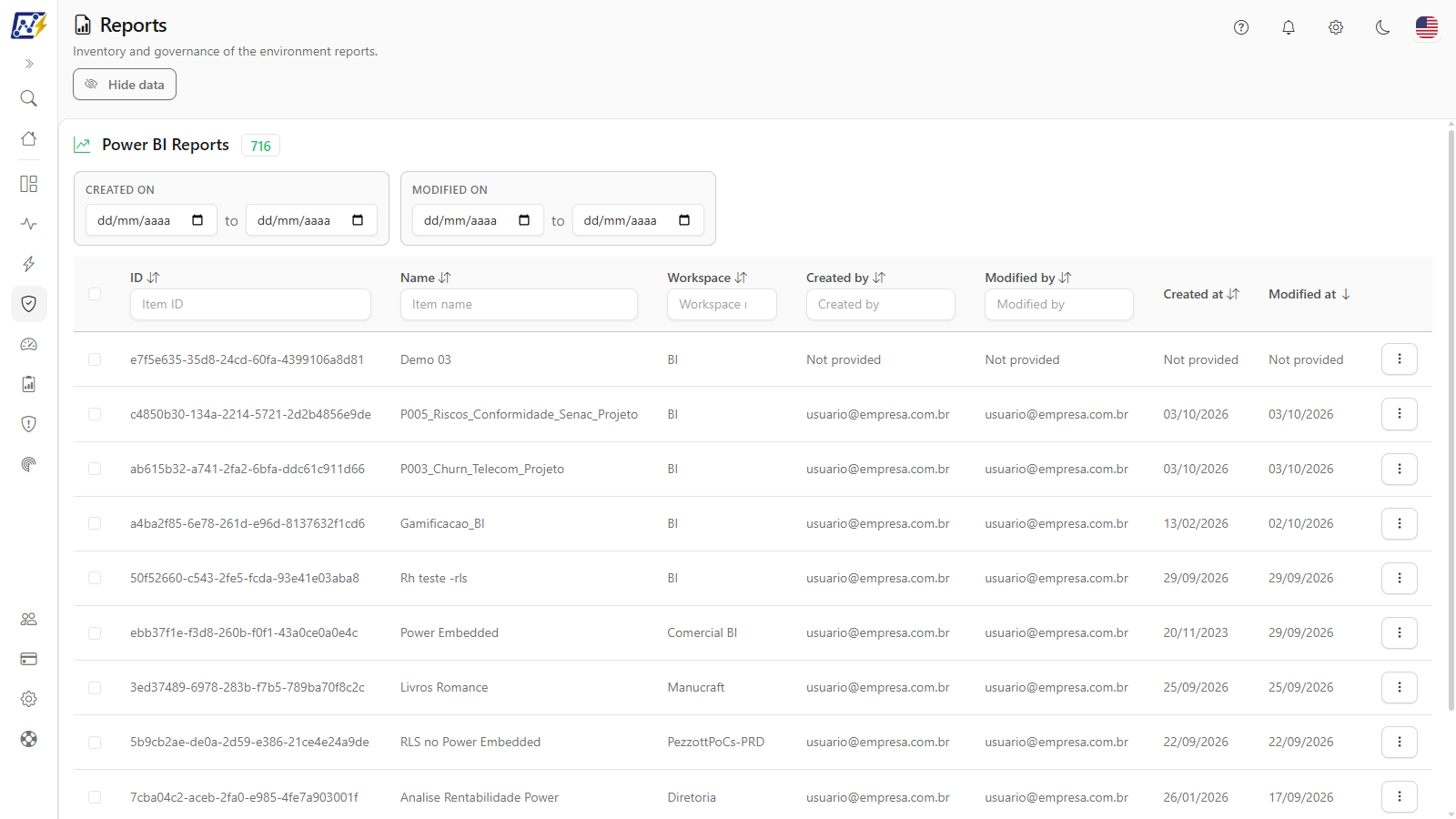
Task: Open the clipboard chart sidebar icon
Action: pos(29,384)
